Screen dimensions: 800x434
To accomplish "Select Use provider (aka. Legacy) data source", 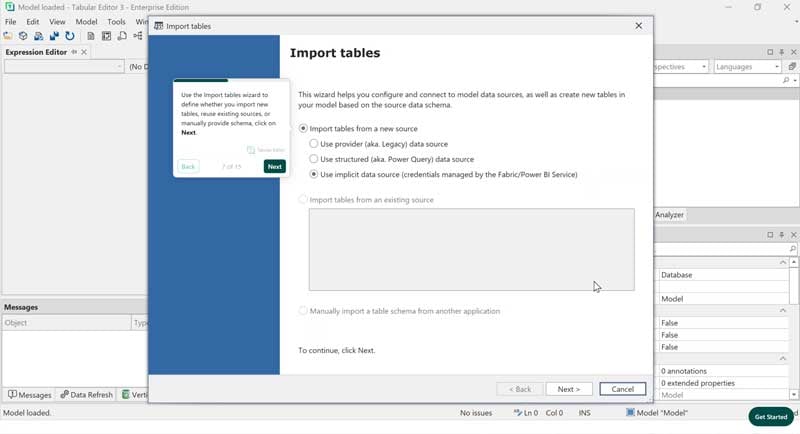I will [314, 144].
